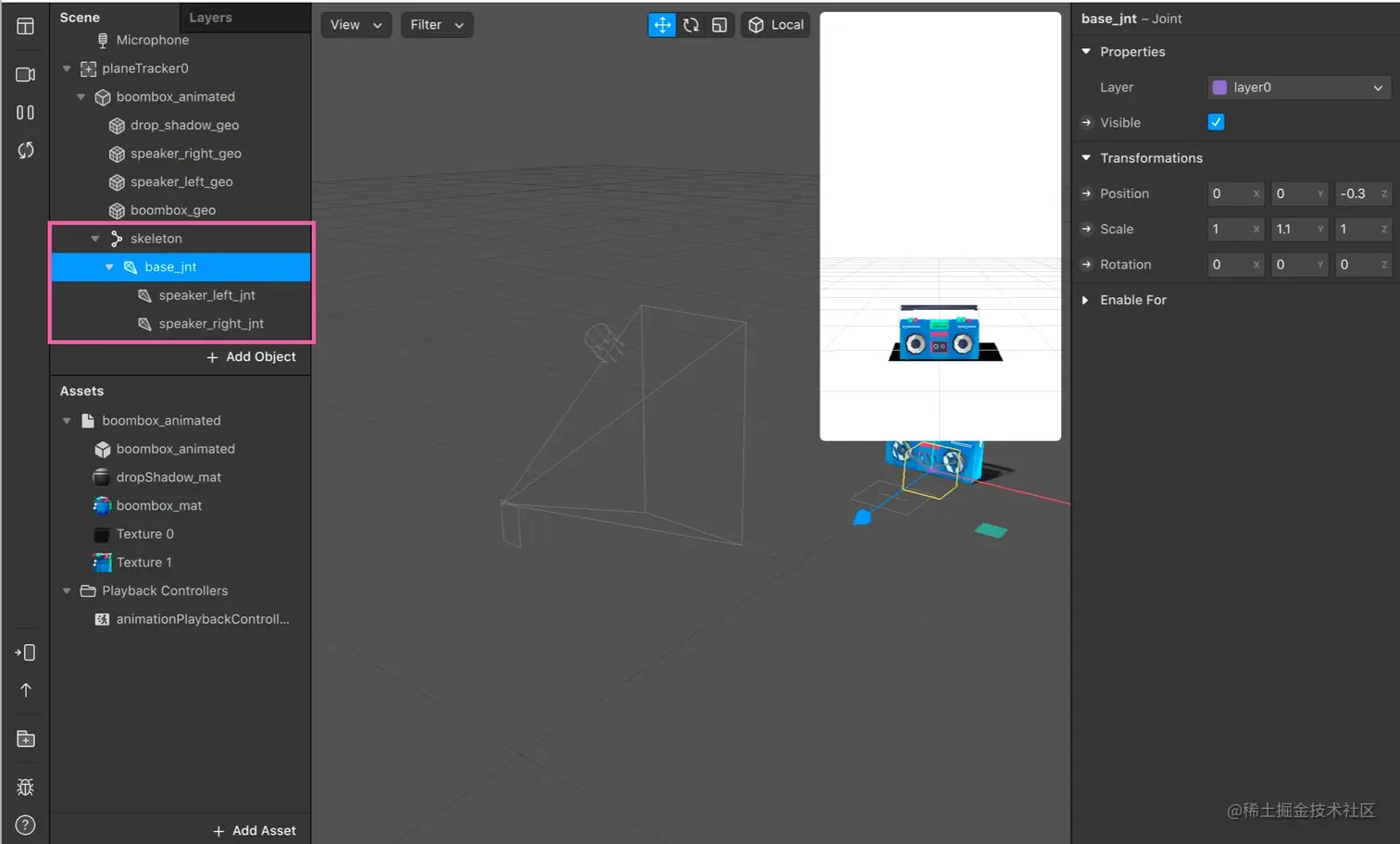Collapse the Transformations section
This screenshot has height=844, width=1400.
[1086, 158]
